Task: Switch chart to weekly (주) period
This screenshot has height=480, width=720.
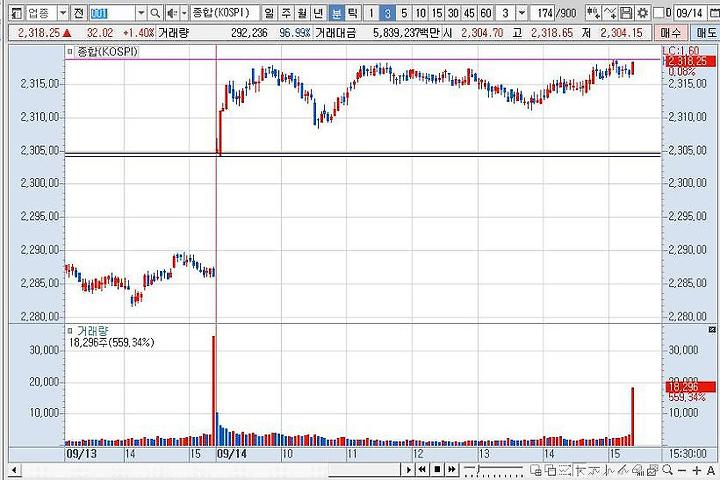Action: coord(286,13)
